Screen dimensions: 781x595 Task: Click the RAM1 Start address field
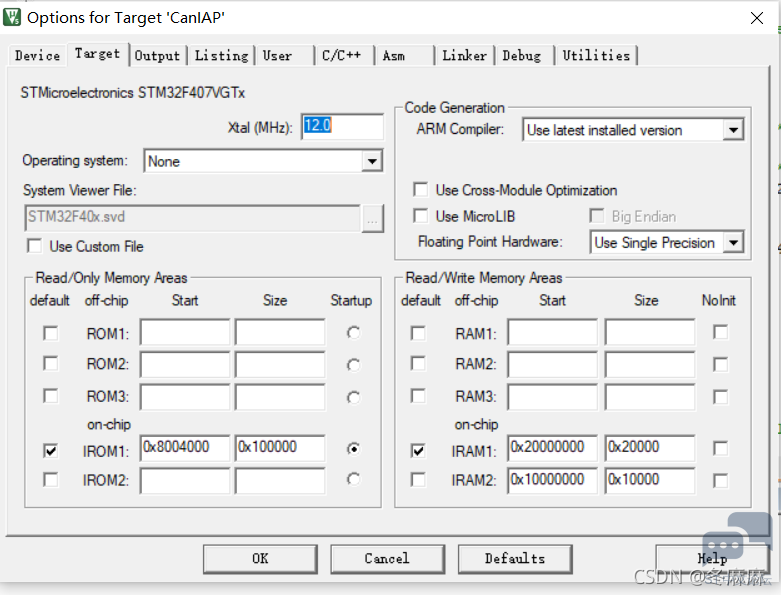pos(552,332)
